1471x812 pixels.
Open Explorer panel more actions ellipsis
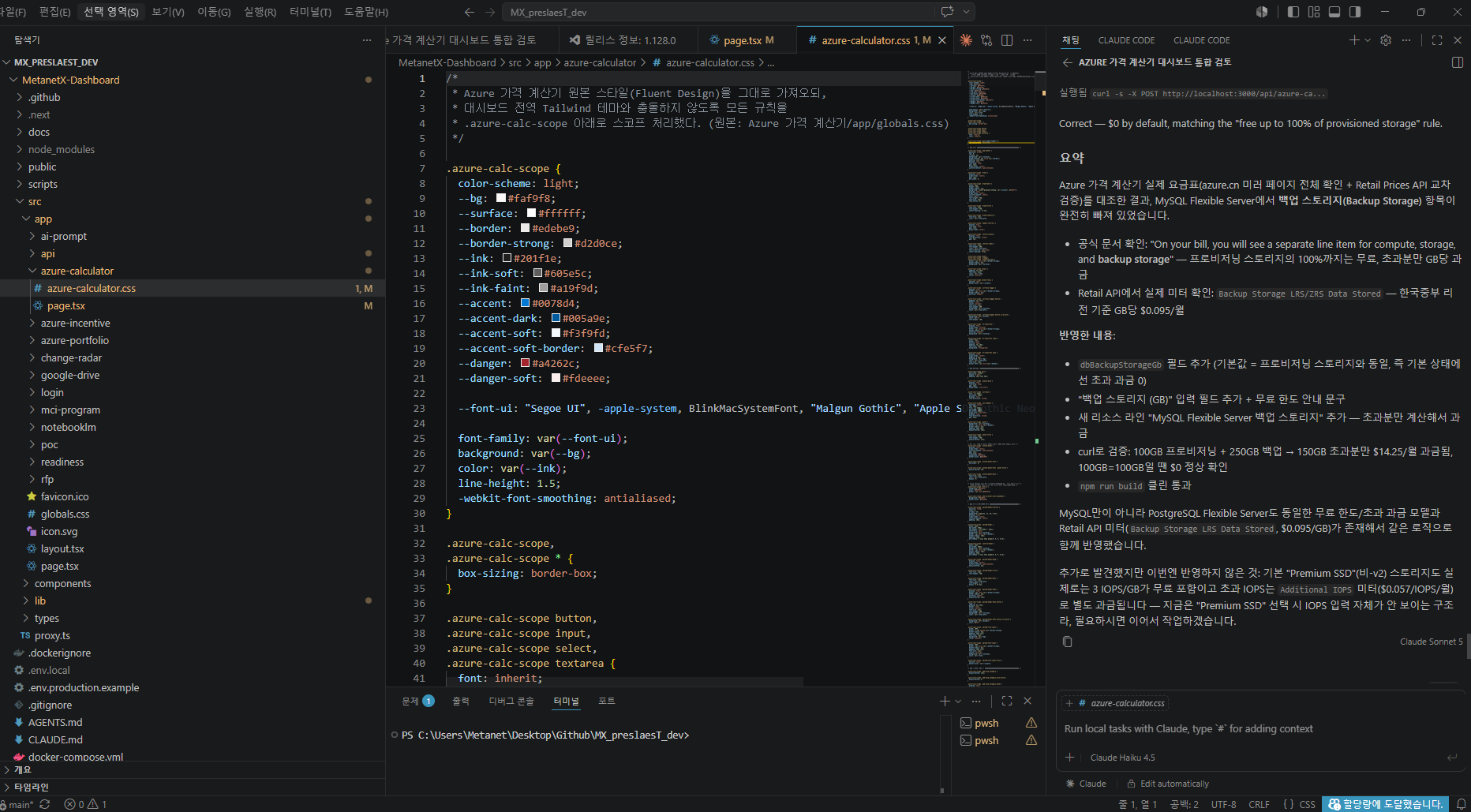(x=367, y=40)
